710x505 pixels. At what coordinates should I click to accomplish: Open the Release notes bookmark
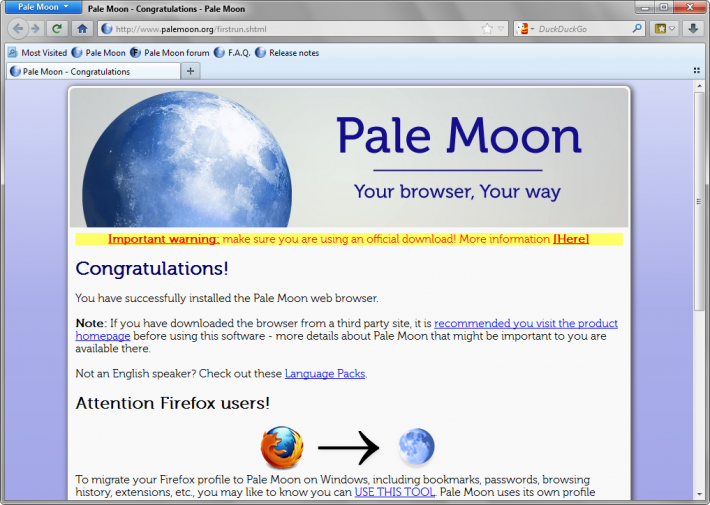click(287, 53)
